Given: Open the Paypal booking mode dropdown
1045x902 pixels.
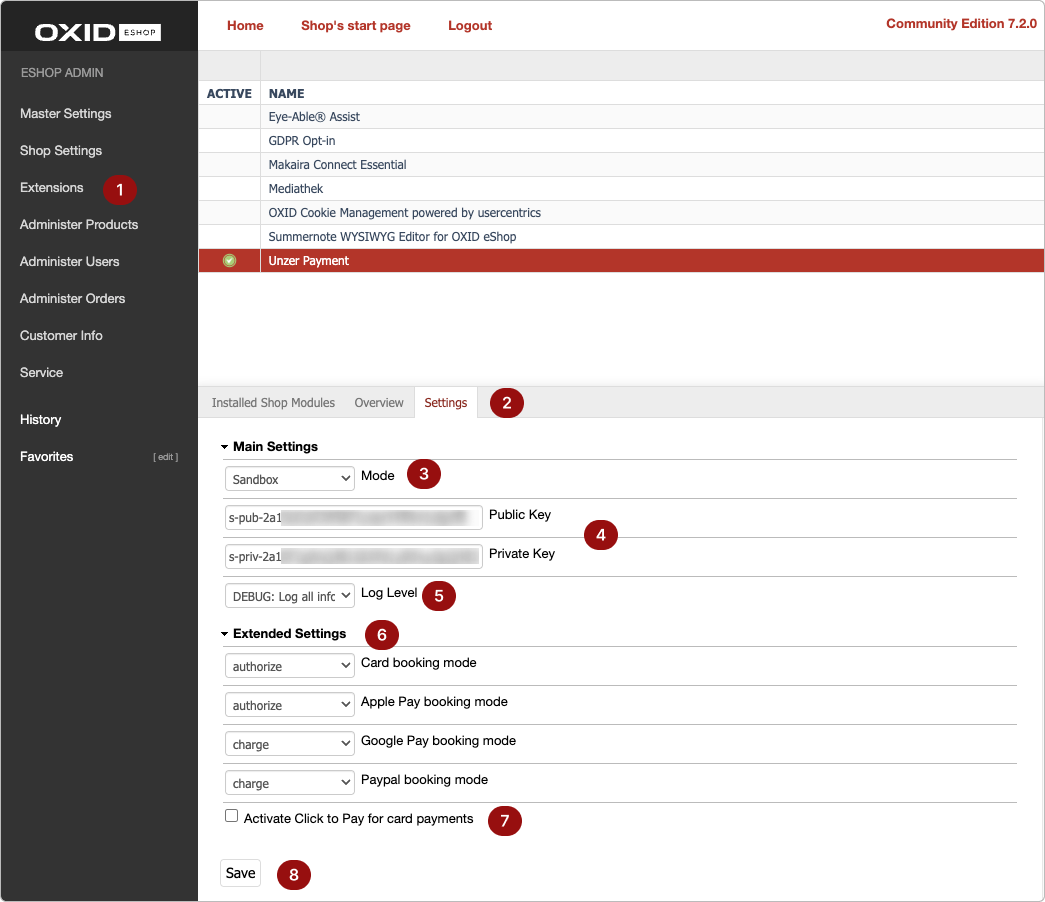Looking at the screenshot, I should click(289, 782).
